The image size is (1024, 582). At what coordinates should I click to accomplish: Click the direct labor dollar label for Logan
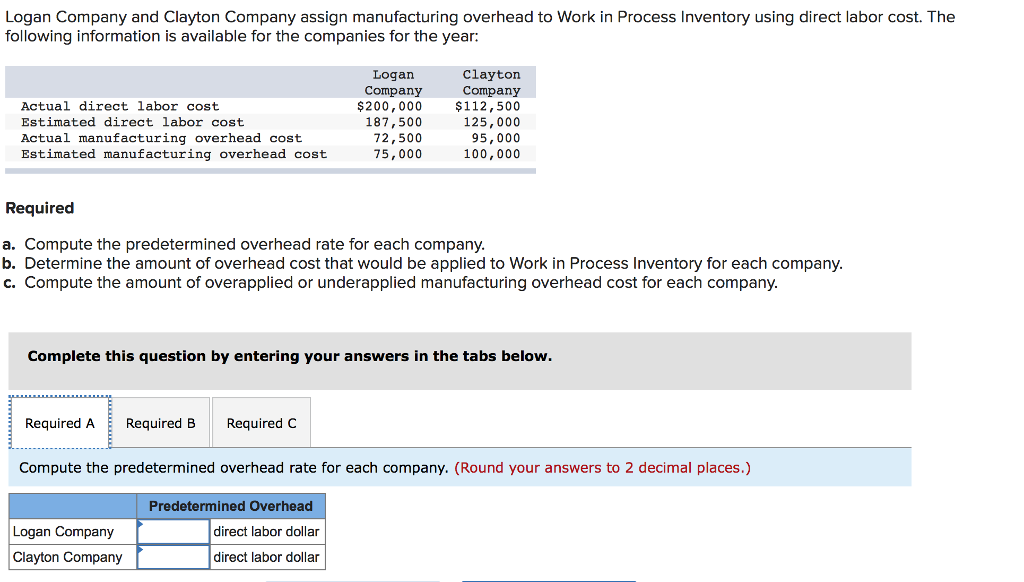point(266,531)
